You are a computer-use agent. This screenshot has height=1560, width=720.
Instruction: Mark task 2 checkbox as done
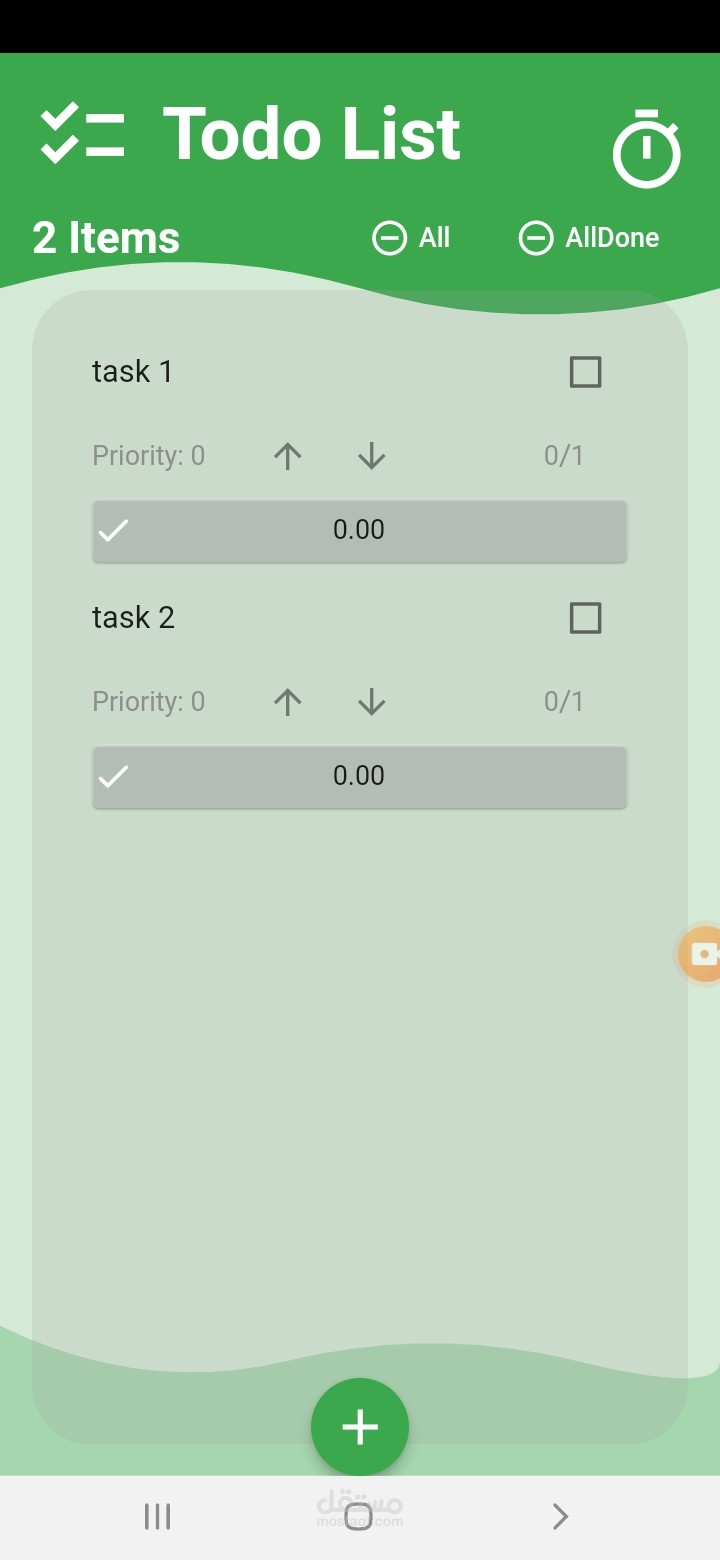585,618
